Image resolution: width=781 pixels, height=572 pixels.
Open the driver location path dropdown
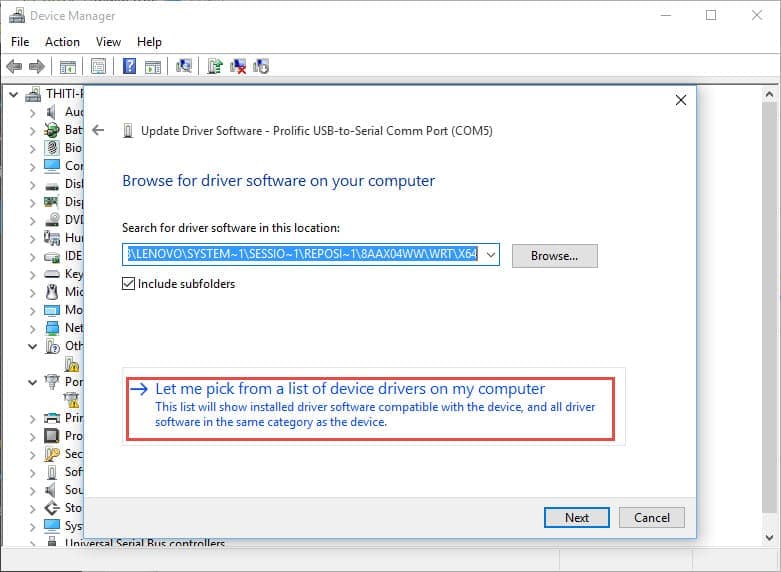[490, 255]
